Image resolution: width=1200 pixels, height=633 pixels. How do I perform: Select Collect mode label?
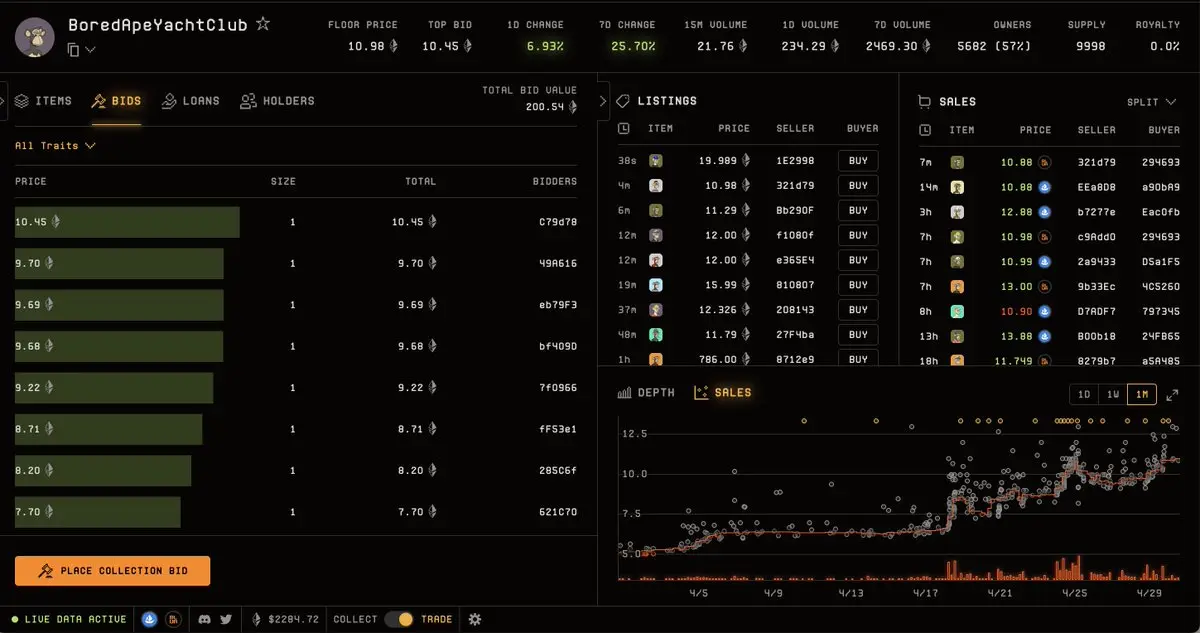tap(355, 619)
